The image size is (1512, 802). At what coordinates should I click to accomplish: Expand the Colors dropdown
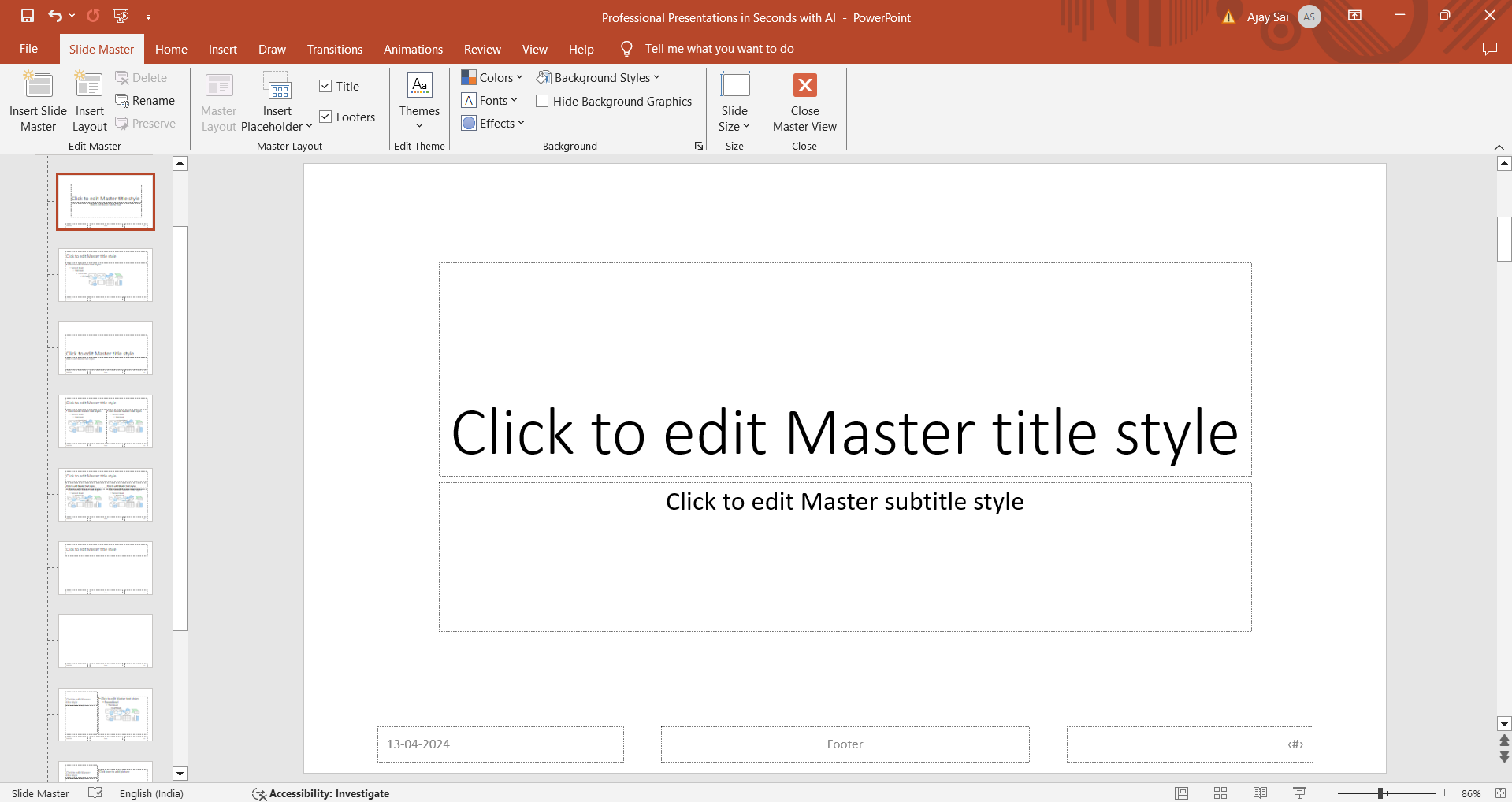(x=492, y=77)
